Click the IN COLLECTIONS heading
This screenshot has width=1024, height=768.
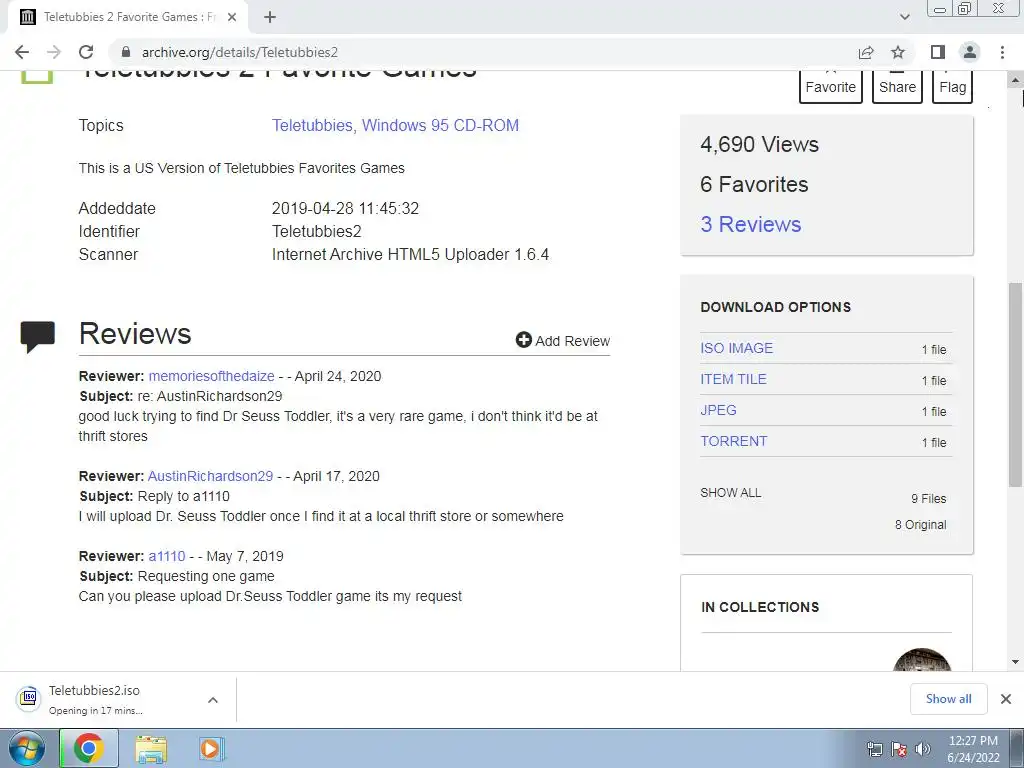(760, 607)
